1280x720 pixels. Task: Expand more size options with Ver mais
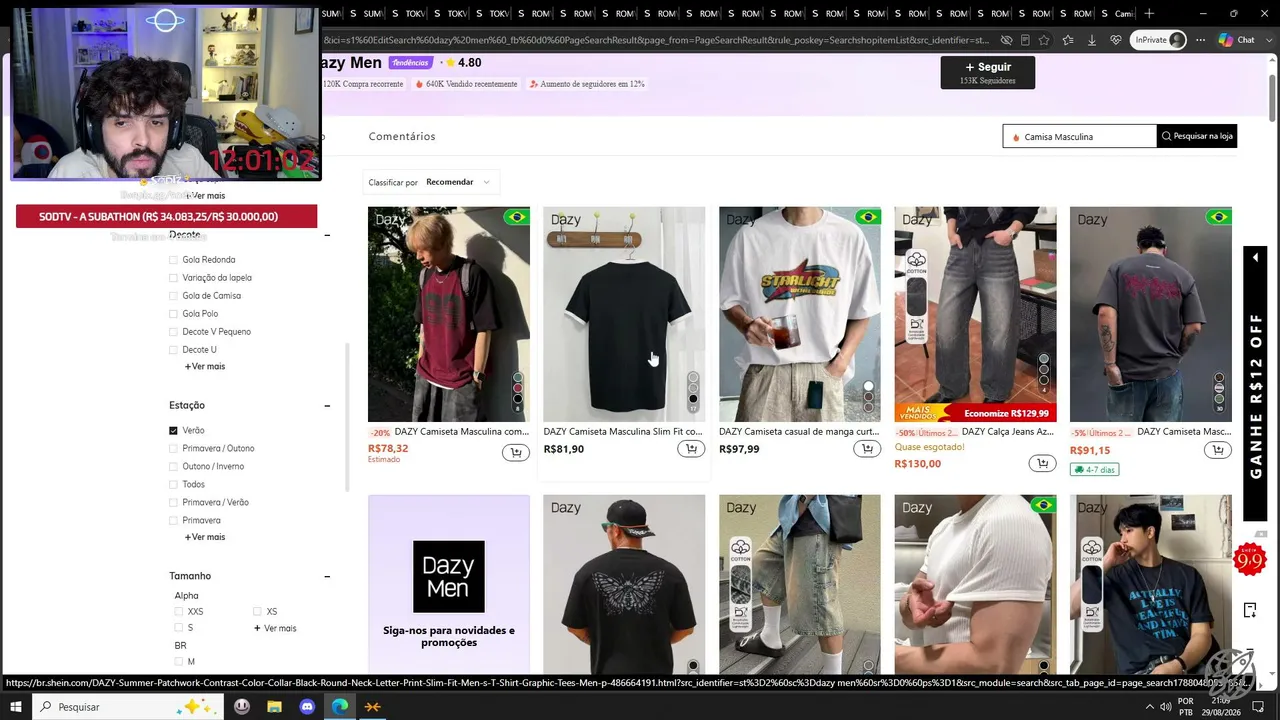(x=275, y=629)
